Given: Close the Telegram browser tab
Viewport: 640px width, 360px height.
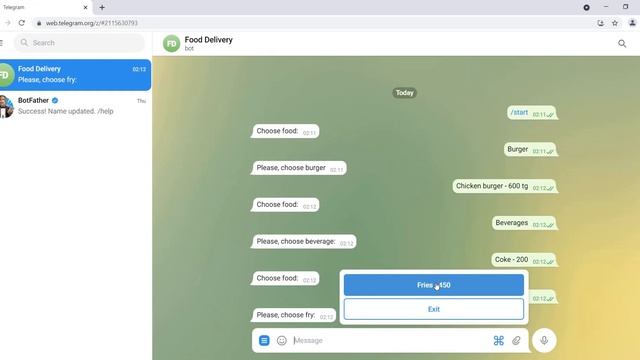Looking at the screenshot, I should point(85,7).
